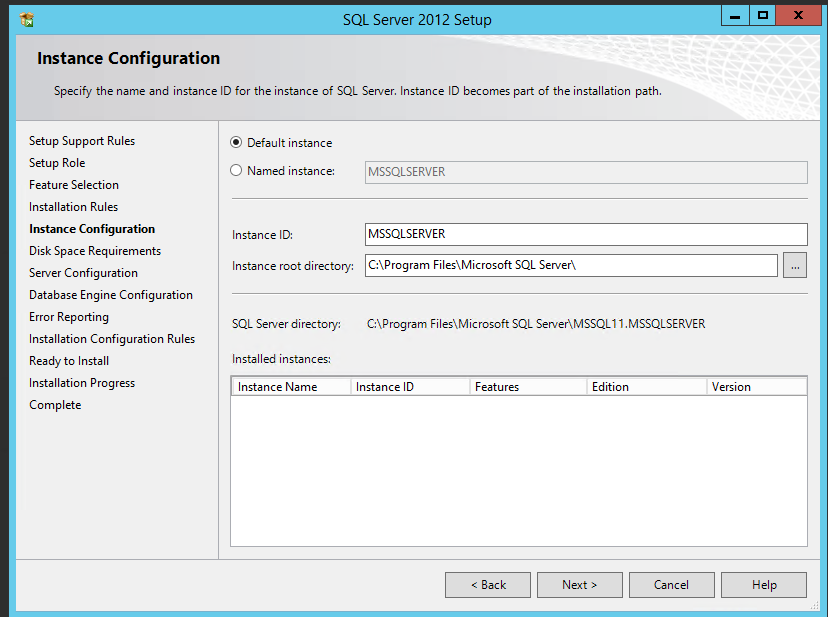Select Setup Support Rules step
Image resolution: width=828 pixels, height=617 pixels.
pos(82,141)
